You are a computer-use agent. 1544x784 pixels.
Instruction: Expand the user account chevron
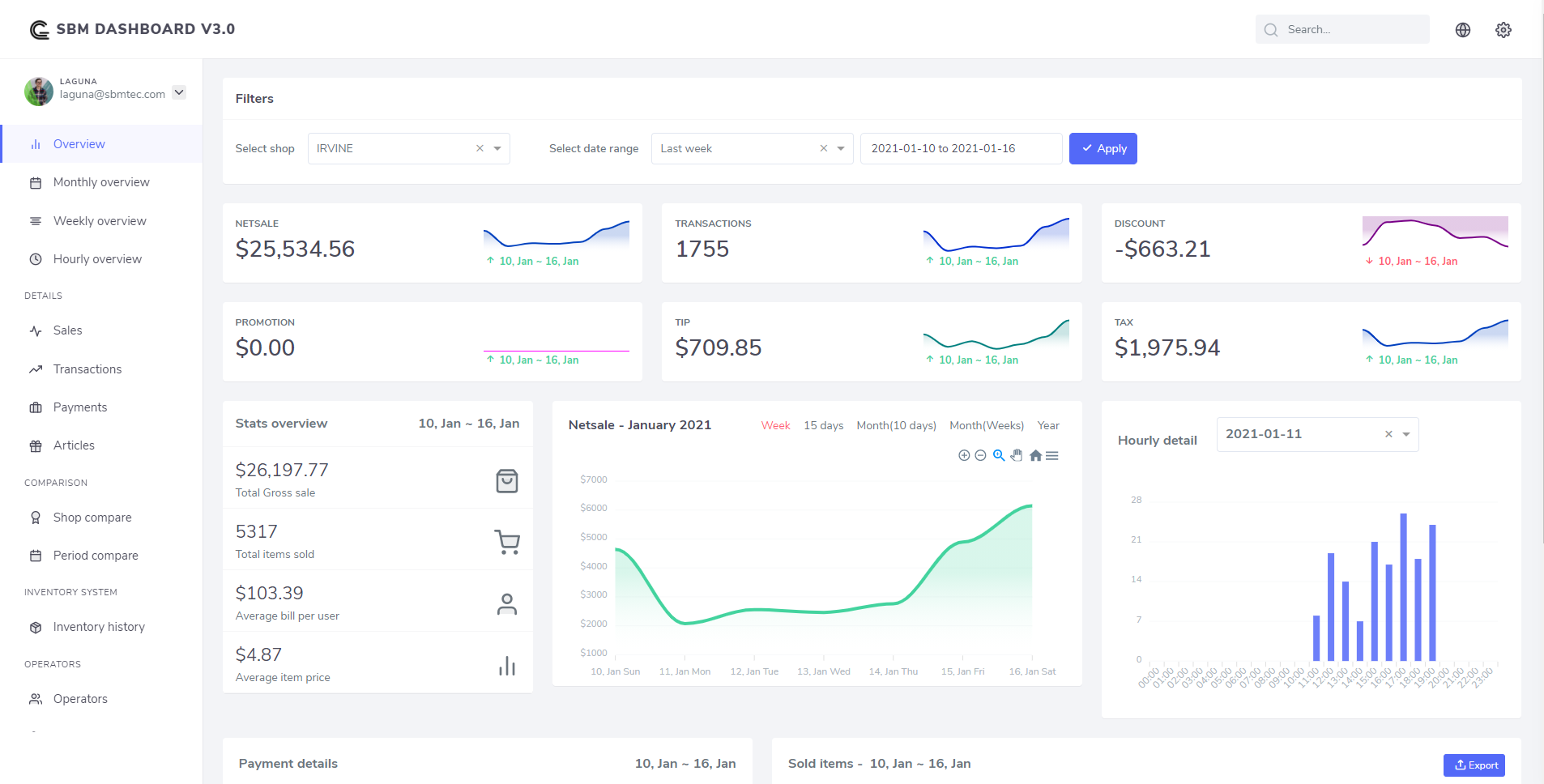(179, 92)
